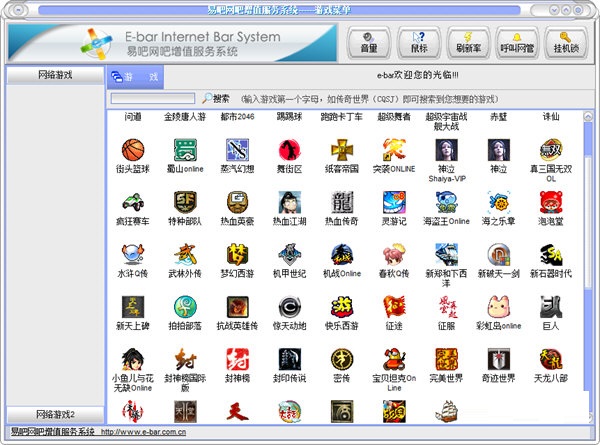Click the 跑跑卡丁车 game label
Image resolution: width=600 pixels, height=445 pixels.
342,116
